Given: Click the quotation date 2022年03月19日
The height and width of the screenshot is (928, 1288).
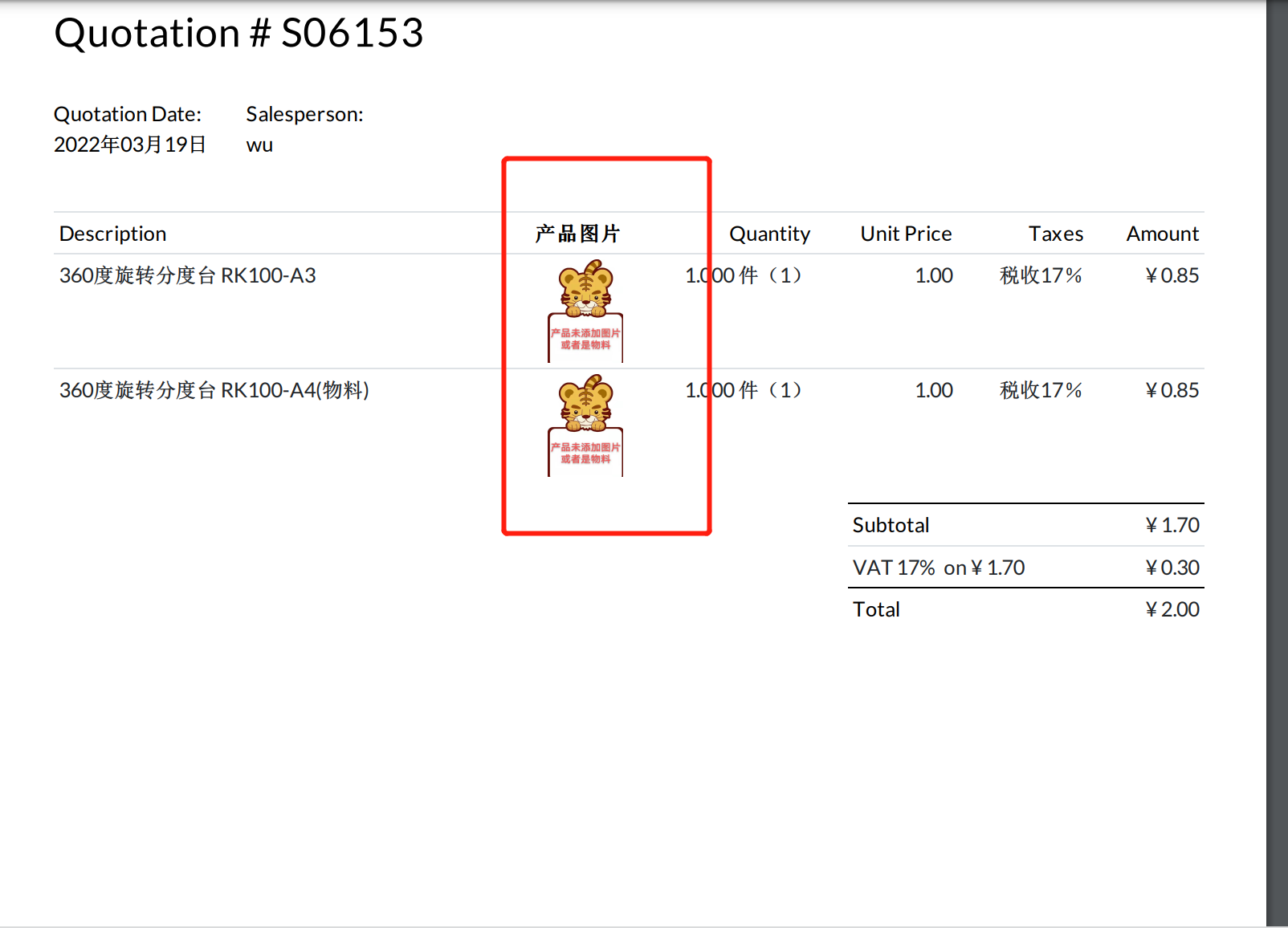Looking at the screenshot, I should 129,144.
